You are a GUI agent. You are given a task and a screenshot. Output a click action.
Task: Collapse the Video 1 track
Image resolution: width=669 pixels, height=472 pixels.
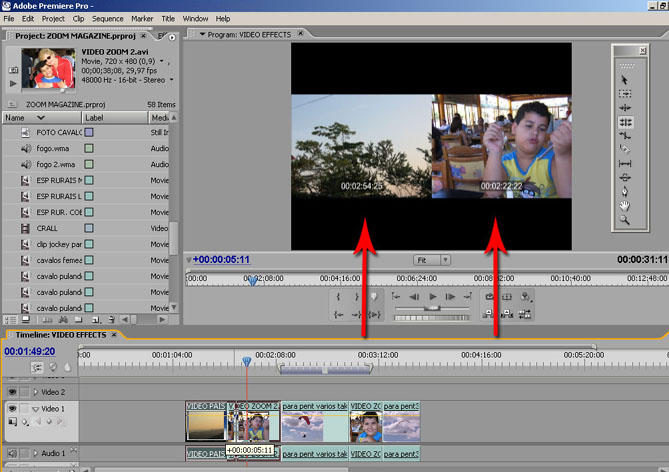click(x=35, y=409)
